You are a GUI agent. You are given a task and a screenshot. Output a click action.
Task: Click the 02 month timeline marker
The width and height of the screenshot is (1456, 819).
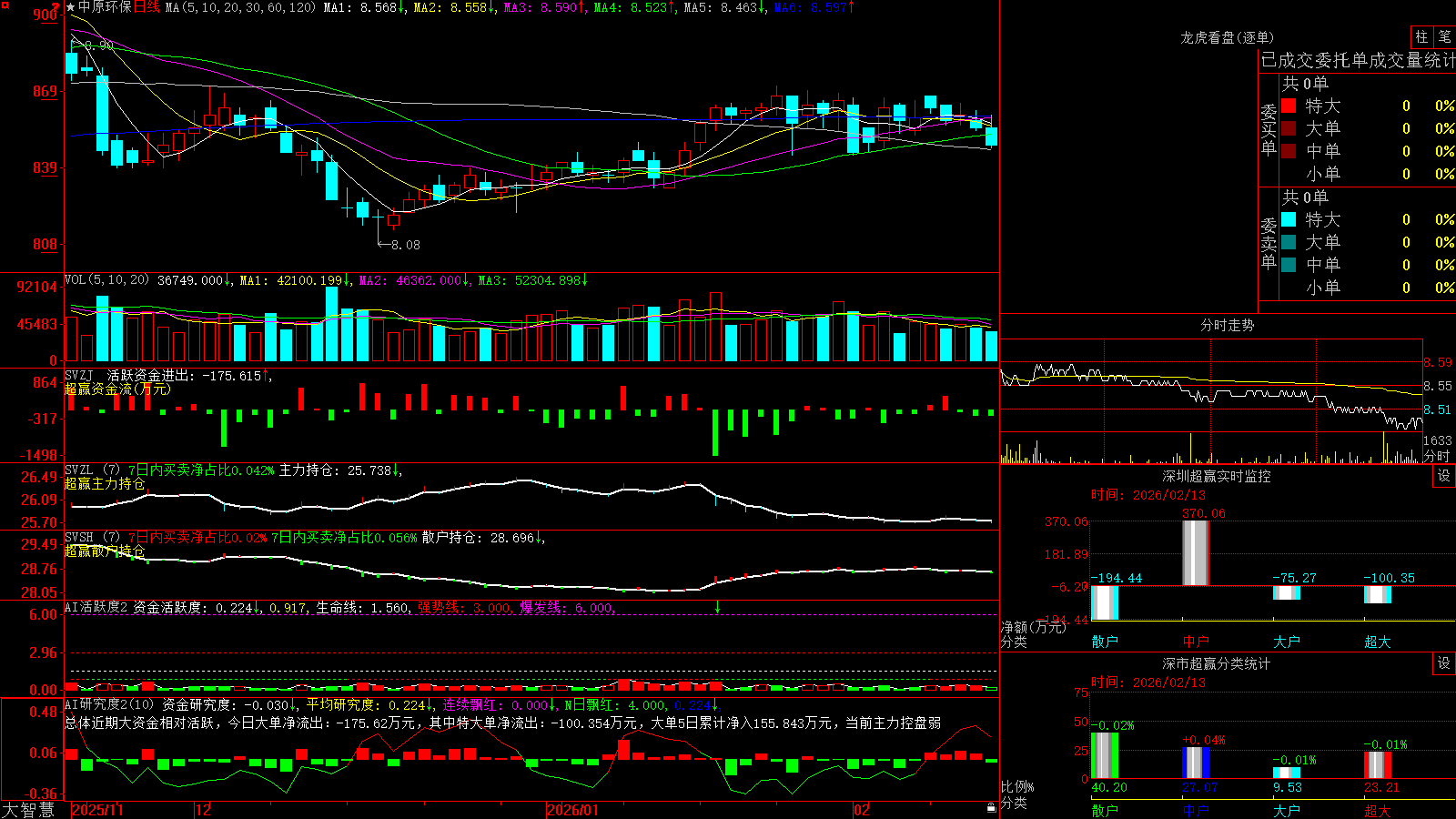click(x=862, y=810)
